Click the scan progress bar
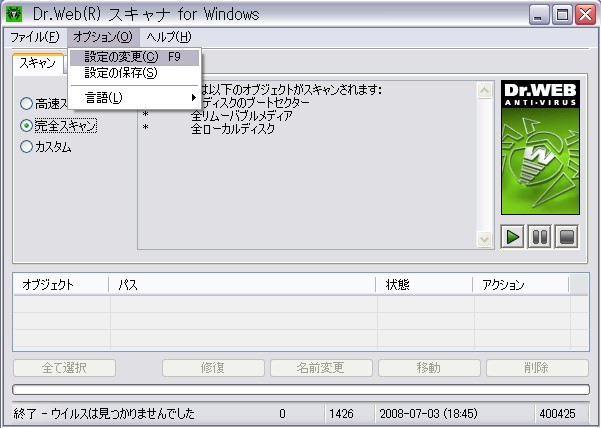The width and height of the screenshot is (601, 428). tap(301, 390)
